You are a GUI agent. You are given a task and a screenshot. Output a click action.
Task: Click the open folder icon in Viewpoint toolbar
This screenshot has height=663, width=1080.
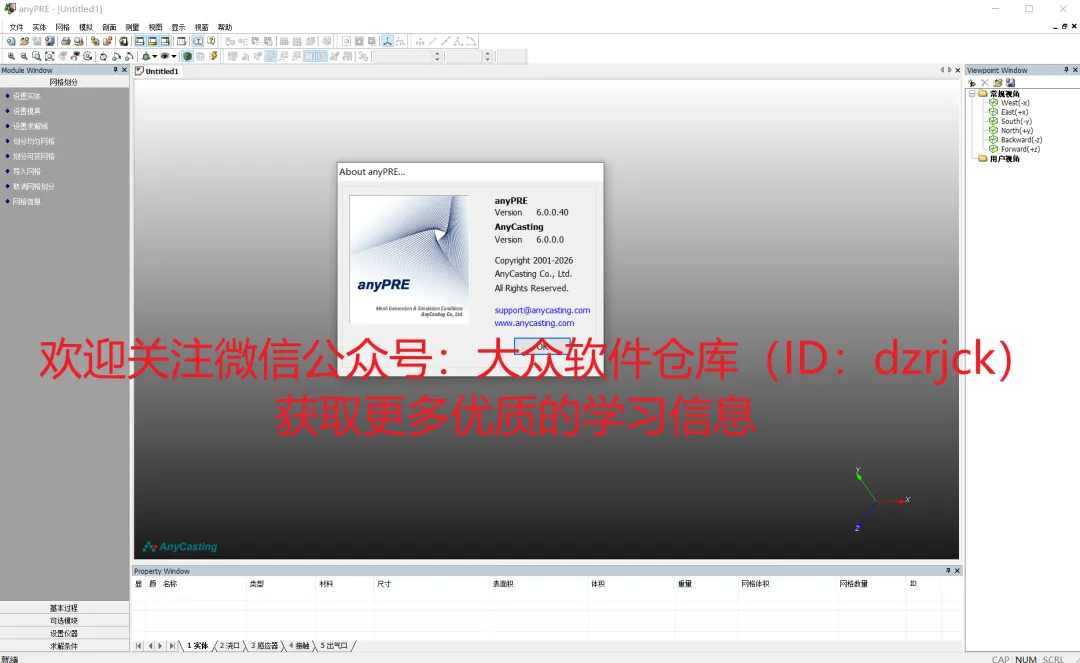[x=997, y=83]
